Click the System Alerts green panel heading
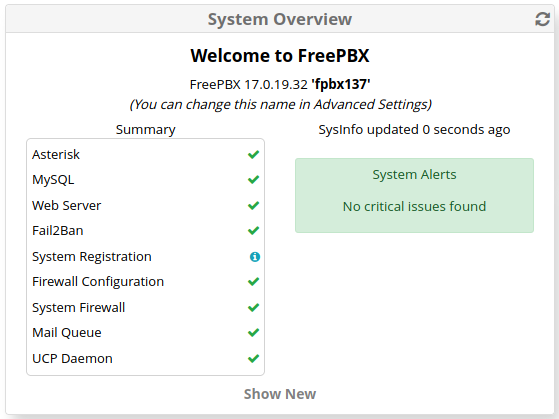This screenshot has height=419, width=559. coord(414,175)
